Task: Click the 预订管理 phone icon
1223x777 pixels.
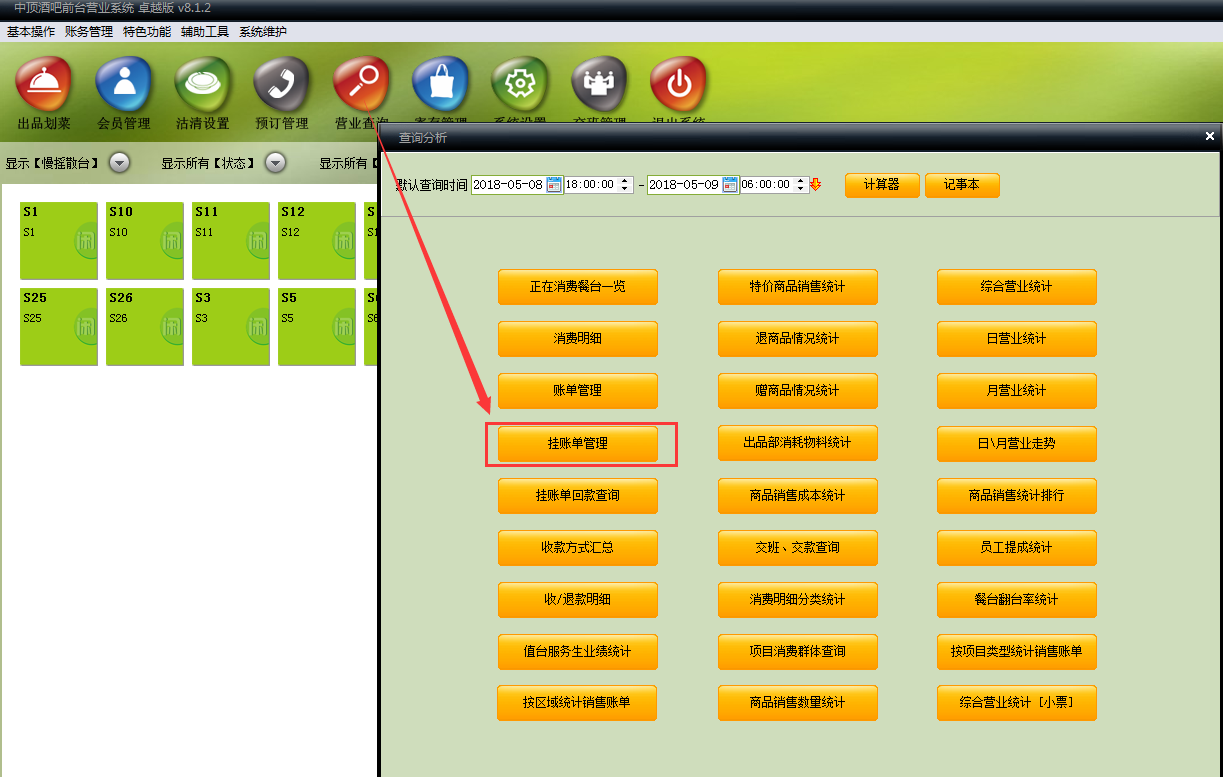Action: coord(282,85)
